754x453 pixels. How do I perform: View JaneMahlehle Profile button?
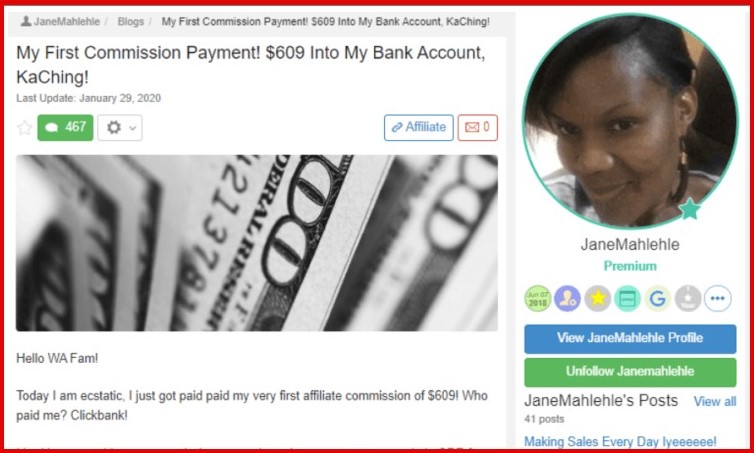[630, 339]
